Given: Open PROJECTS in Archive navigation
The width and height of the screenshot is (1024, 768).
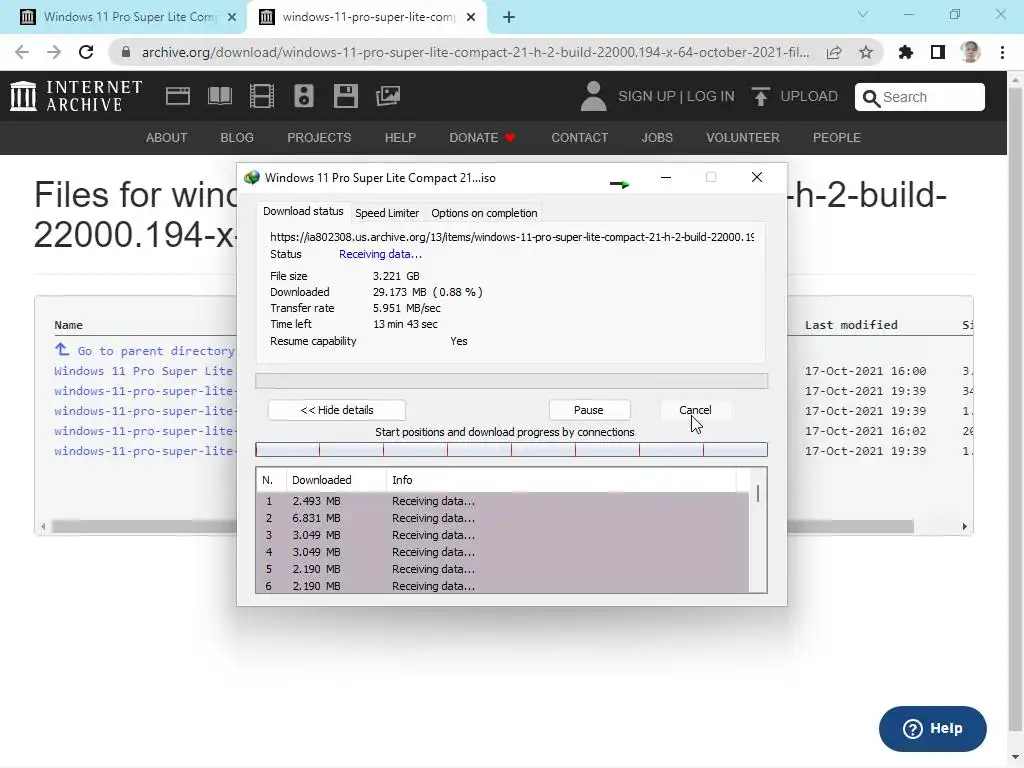Looking at the screenshot, I should click(319, 138).
